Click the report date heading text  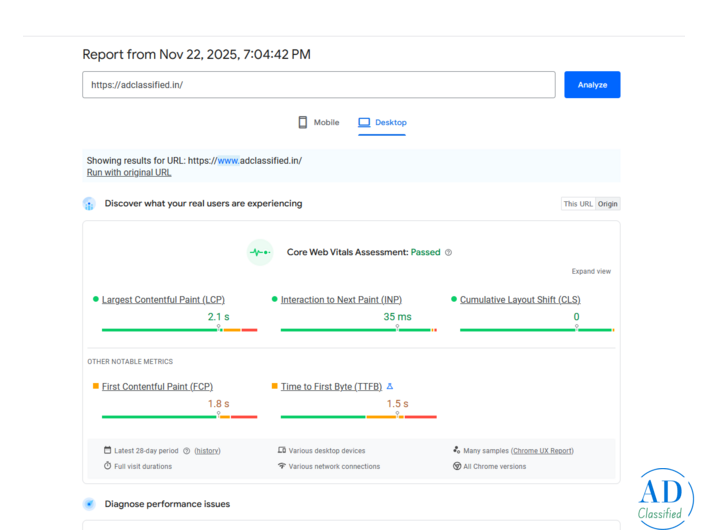[197, 54]
